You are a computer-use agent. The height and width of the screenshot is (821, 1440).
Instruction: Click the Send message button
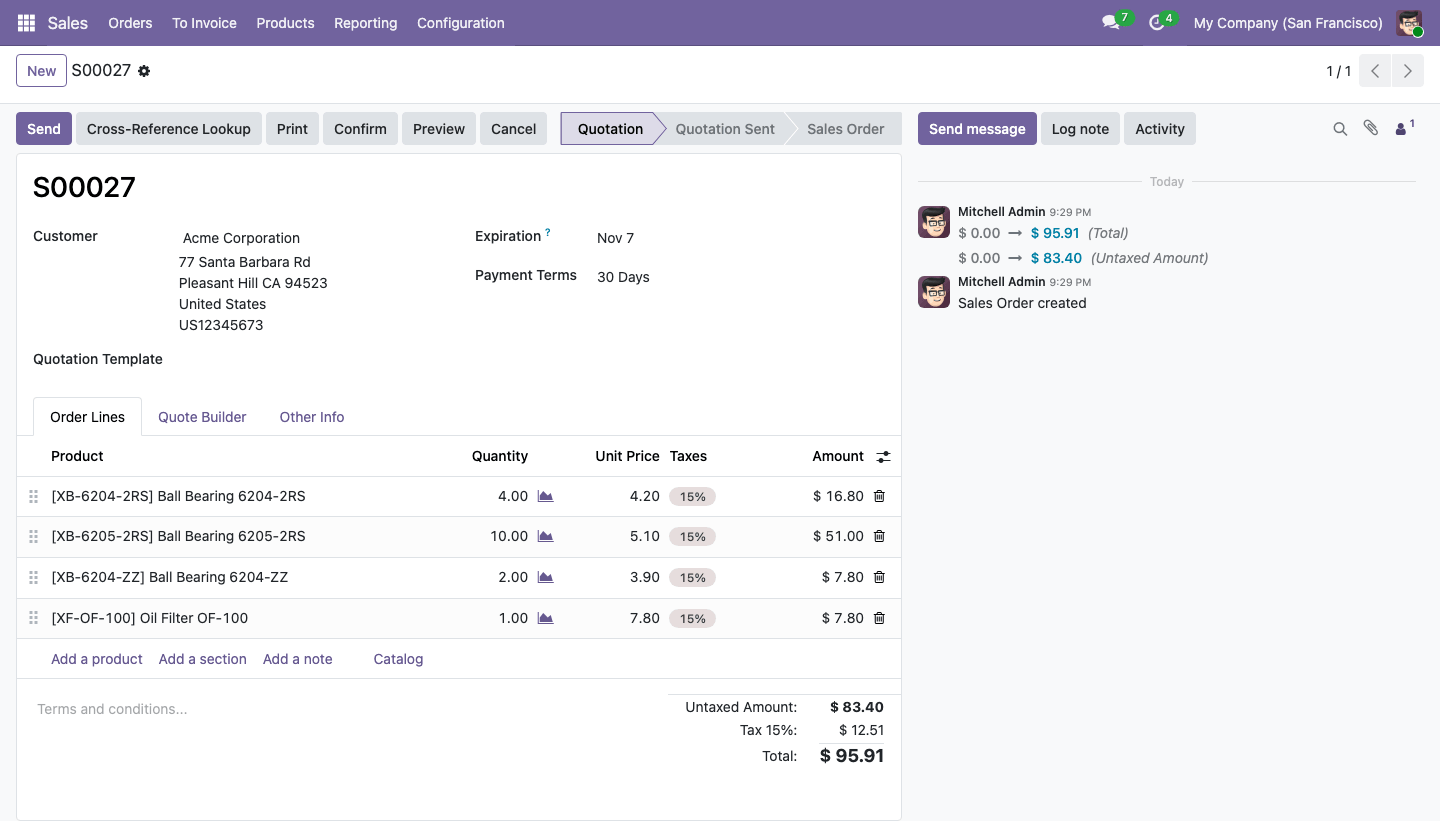coord(977,129)
